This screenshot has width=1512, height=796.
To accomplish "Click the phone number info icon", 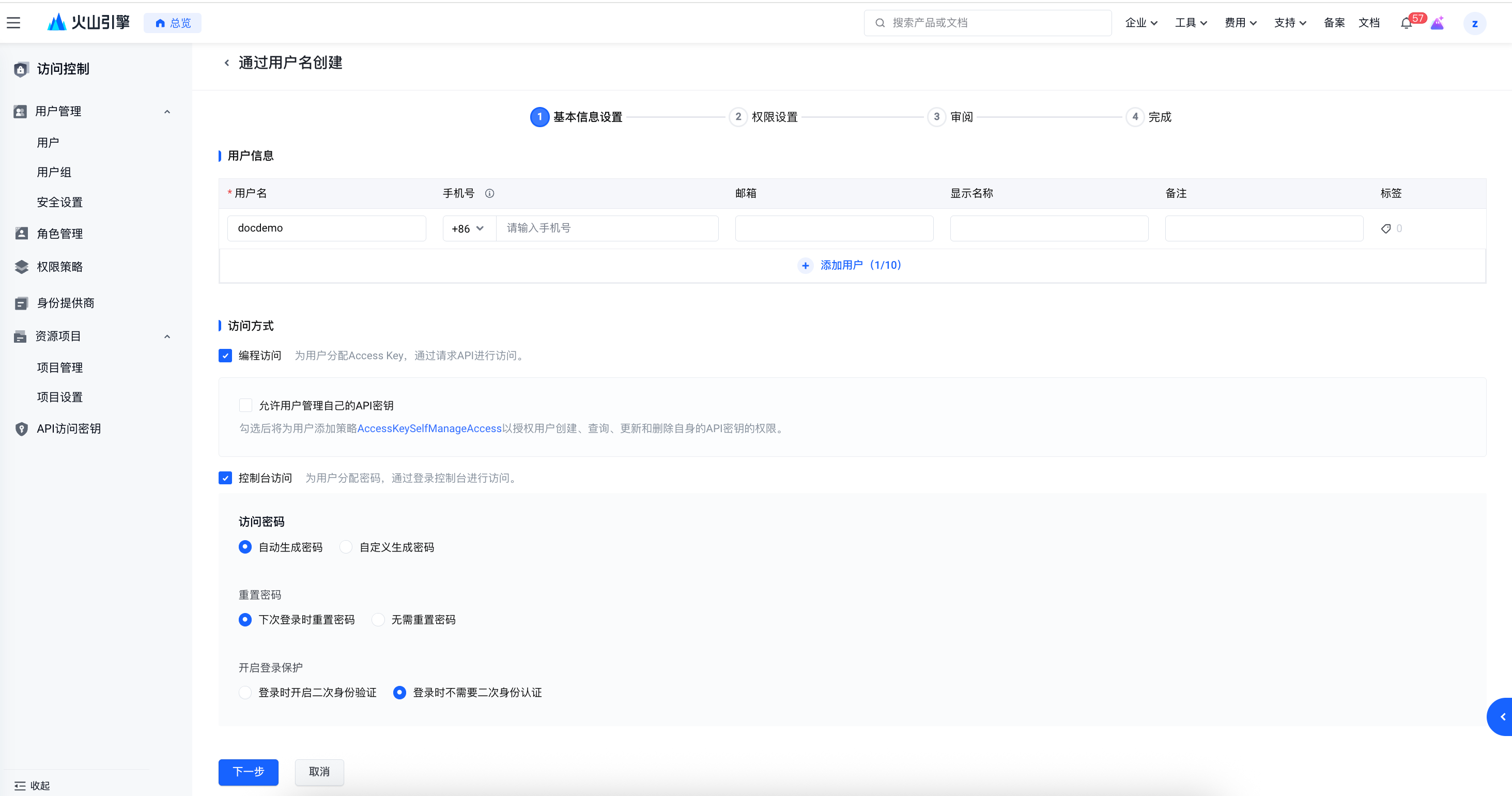I will pos(489,193).
